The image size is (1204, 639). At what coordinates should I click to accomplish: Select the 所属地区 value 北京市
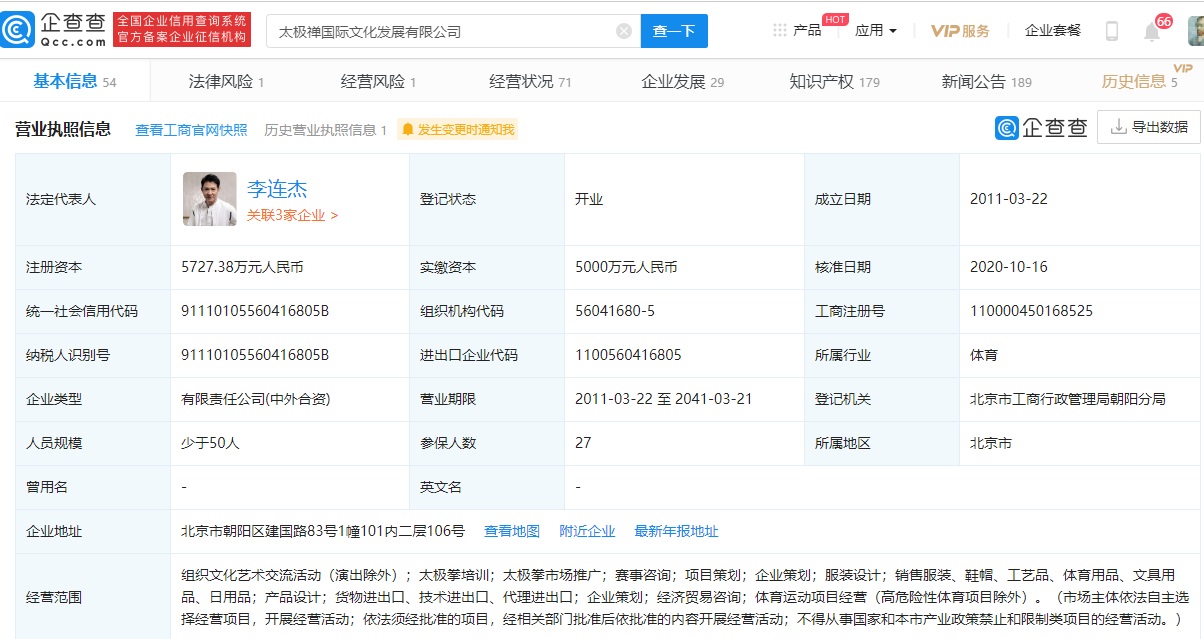(991, 443)
